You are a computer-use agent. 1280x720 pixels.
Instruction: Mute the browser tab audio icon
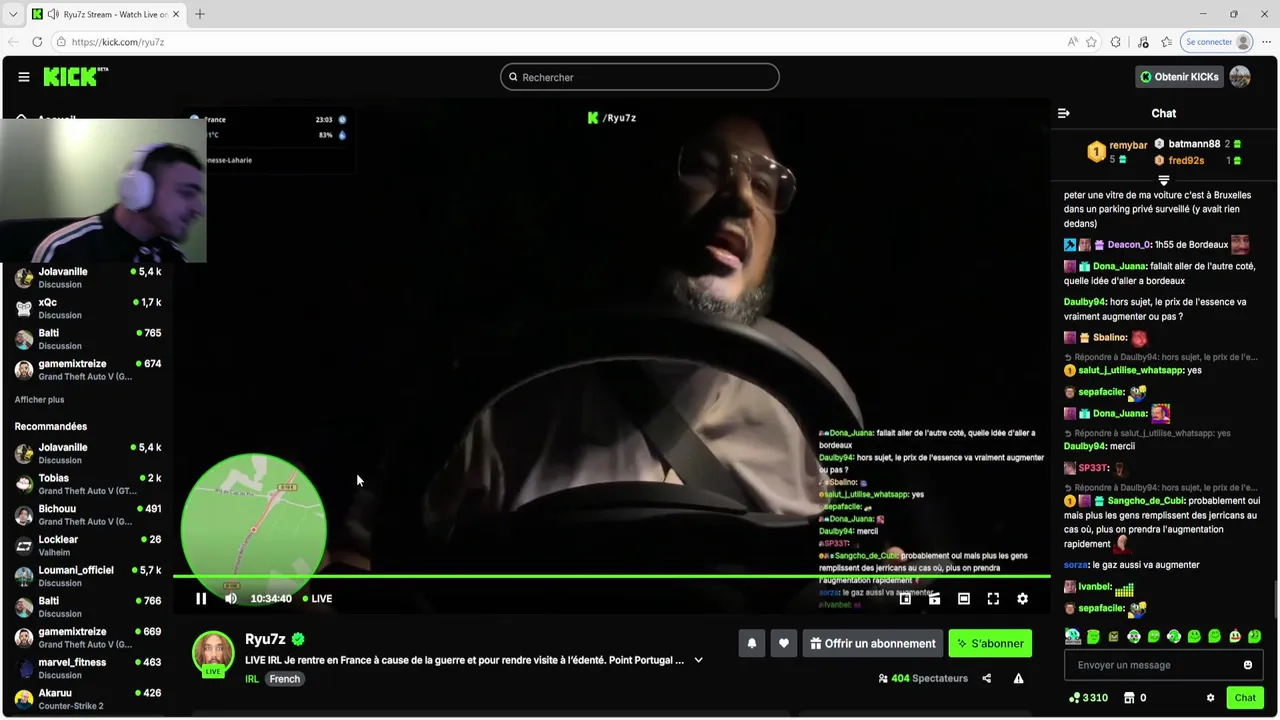(52, 14)
